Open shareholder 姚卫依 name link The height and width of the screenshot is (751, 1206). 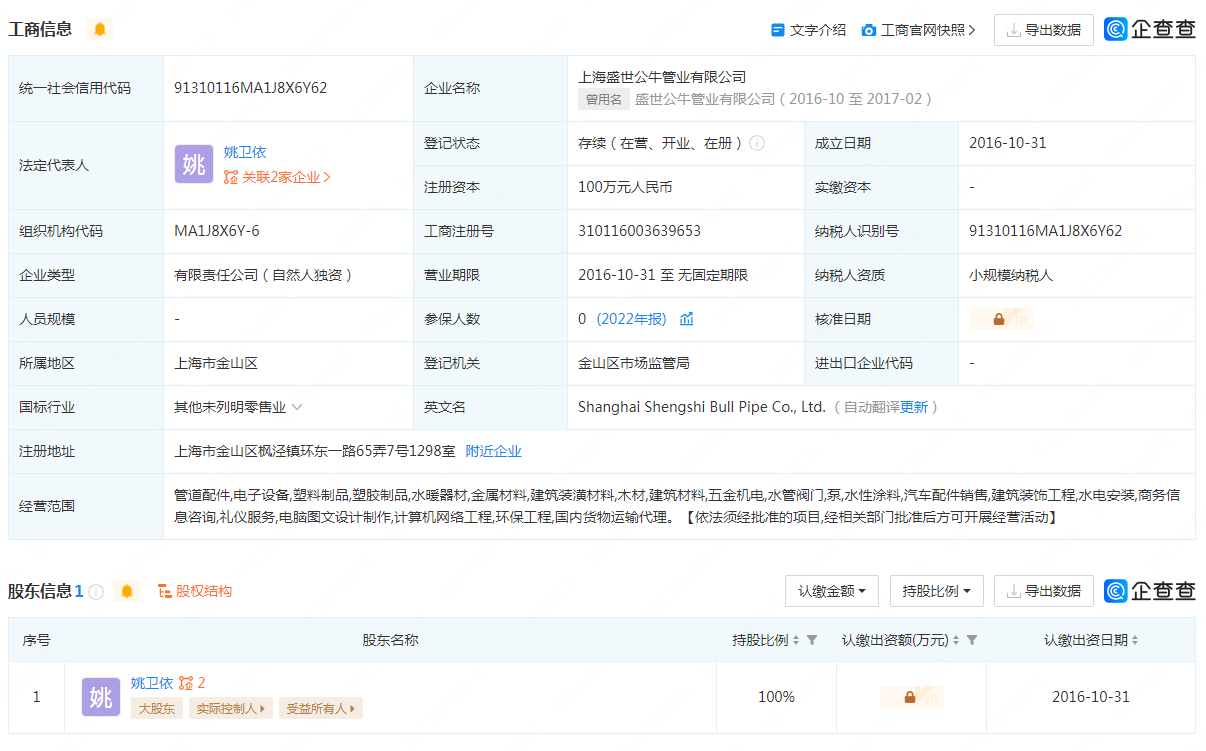pos(152,683)
